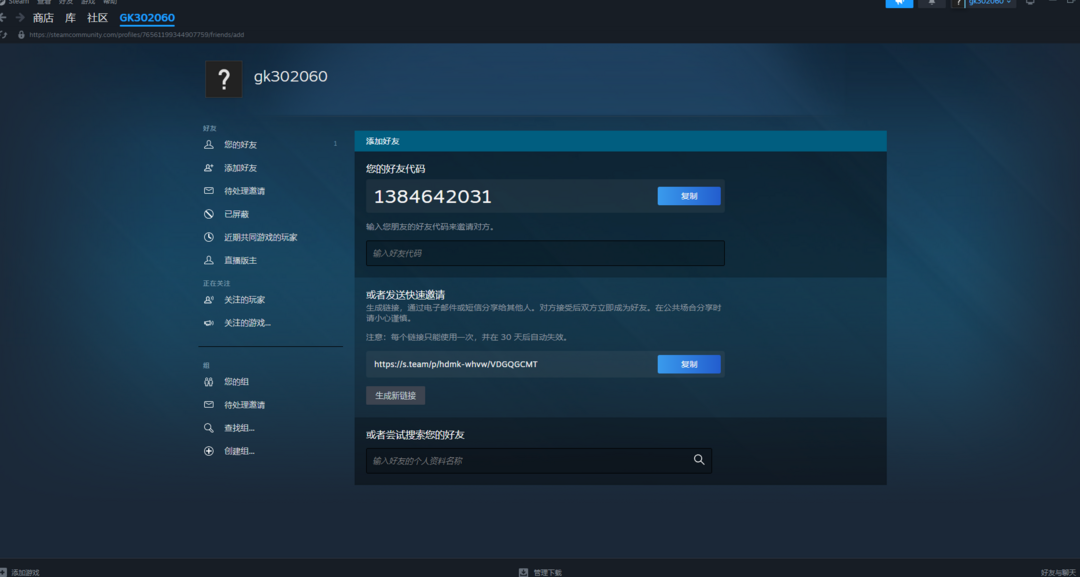Click the icon beside 关注的玩家
The width and height of the screenshot is (1080, 577).
click(x=209, y=300)
